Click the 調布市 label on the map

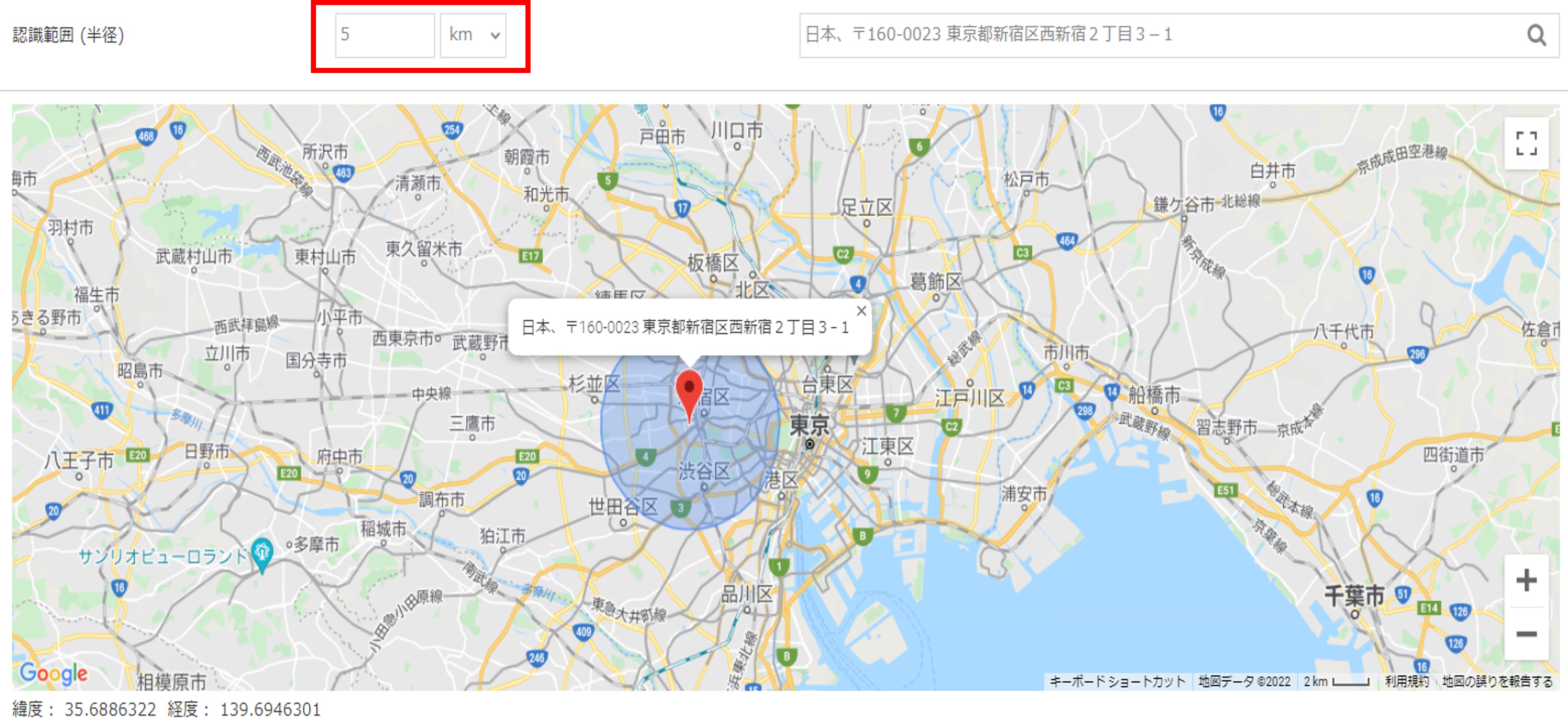tap(442, 500)
